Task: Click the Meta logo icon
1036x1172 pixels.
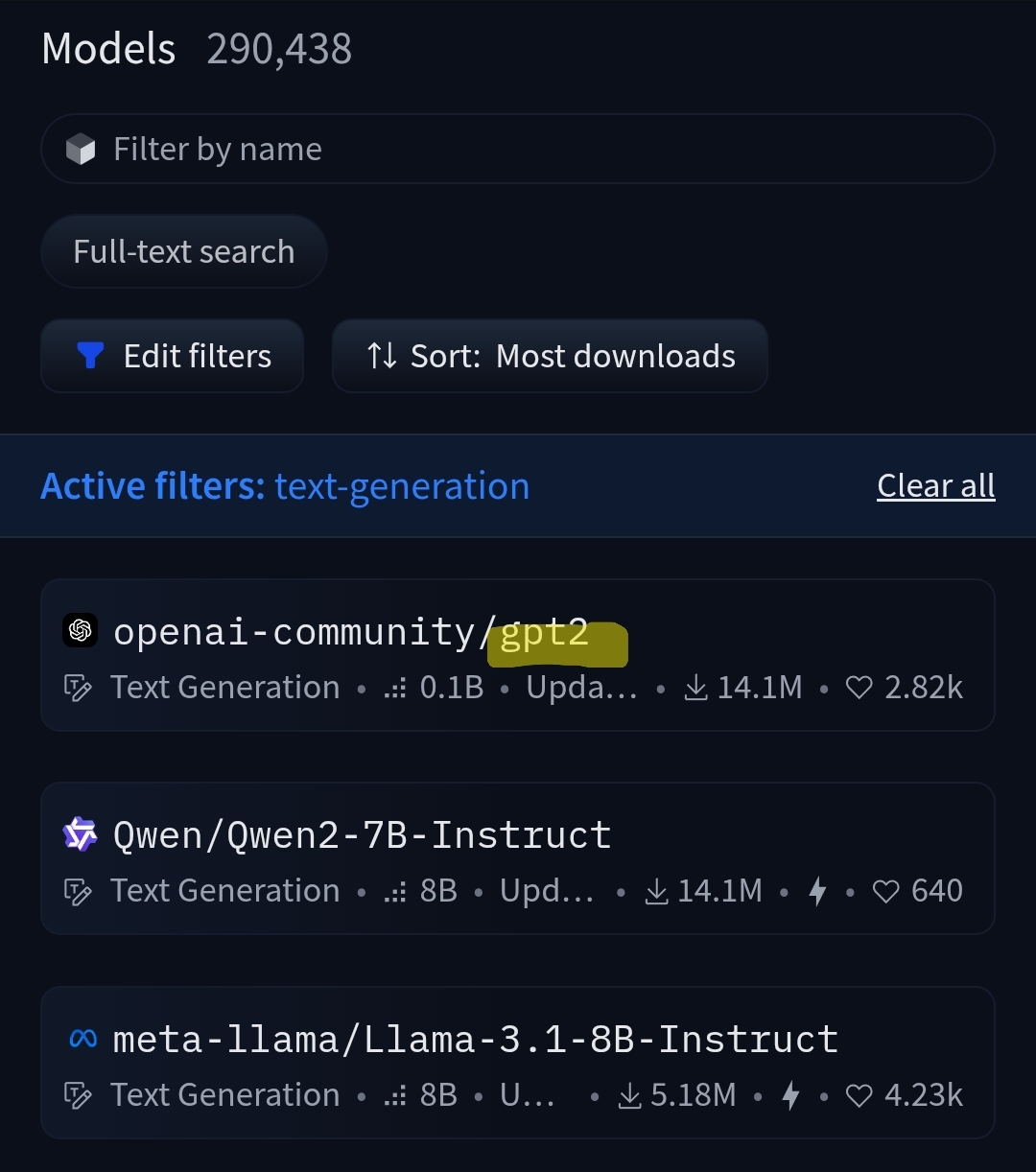Action: tap(83, 1039)
